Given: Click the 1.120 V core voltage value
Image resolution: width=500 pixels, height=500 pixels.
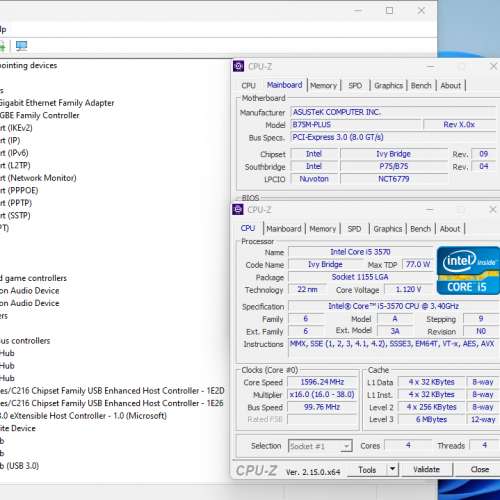Looking at the screenshot, I should (409, 290).
